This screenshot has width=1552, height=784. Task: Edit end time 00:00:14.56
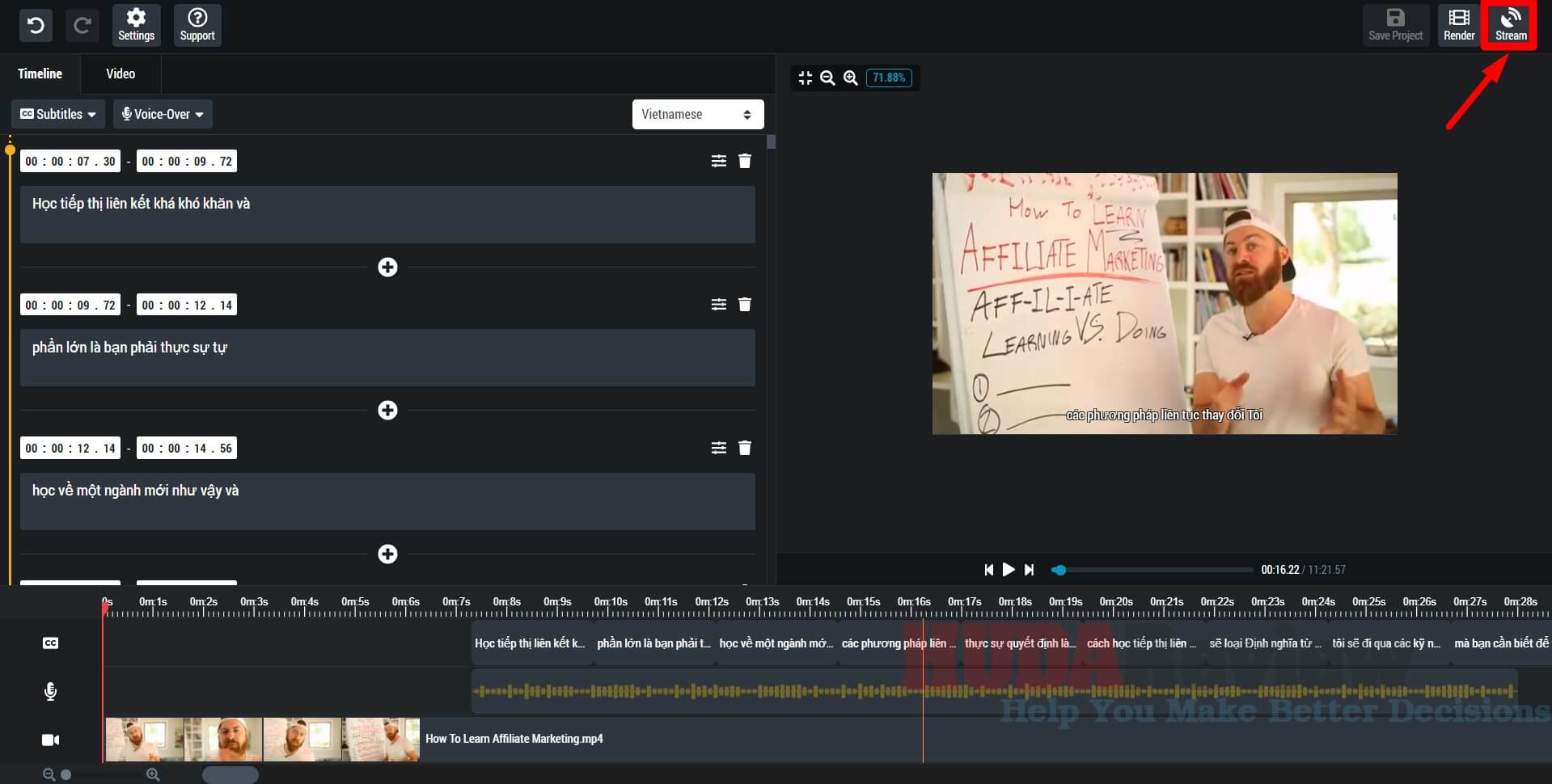pyautogui.click(x=187, y=448)
